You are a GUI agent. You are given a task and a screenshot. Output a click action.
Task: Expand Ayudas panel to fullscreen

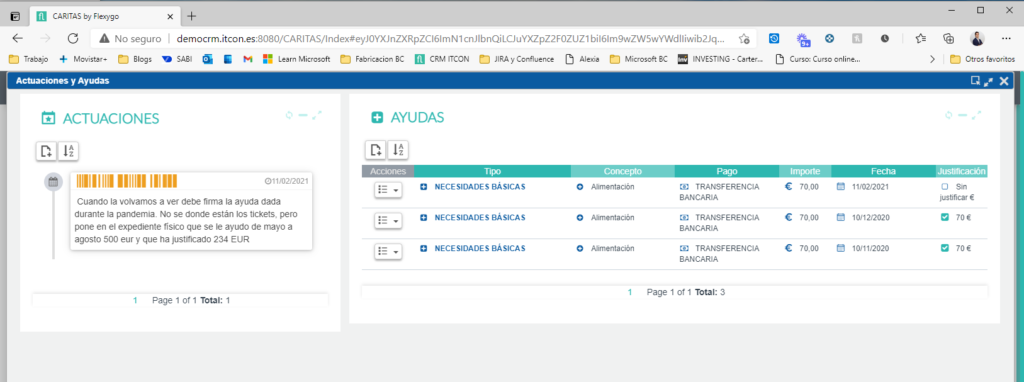point(976,116)
